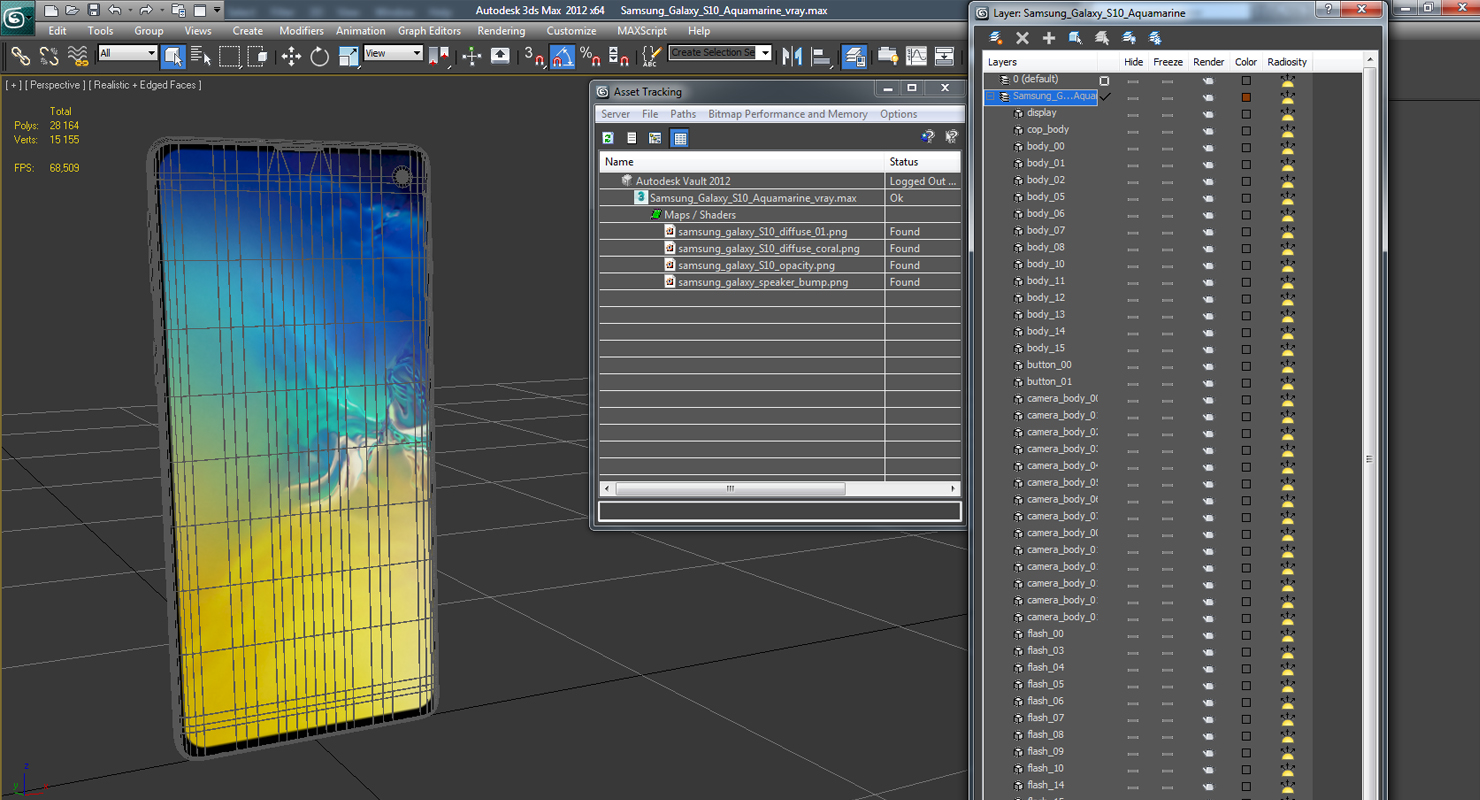Open the selection filter All dropdown
Screen dimensions: 1480x800
pos(127,53)
